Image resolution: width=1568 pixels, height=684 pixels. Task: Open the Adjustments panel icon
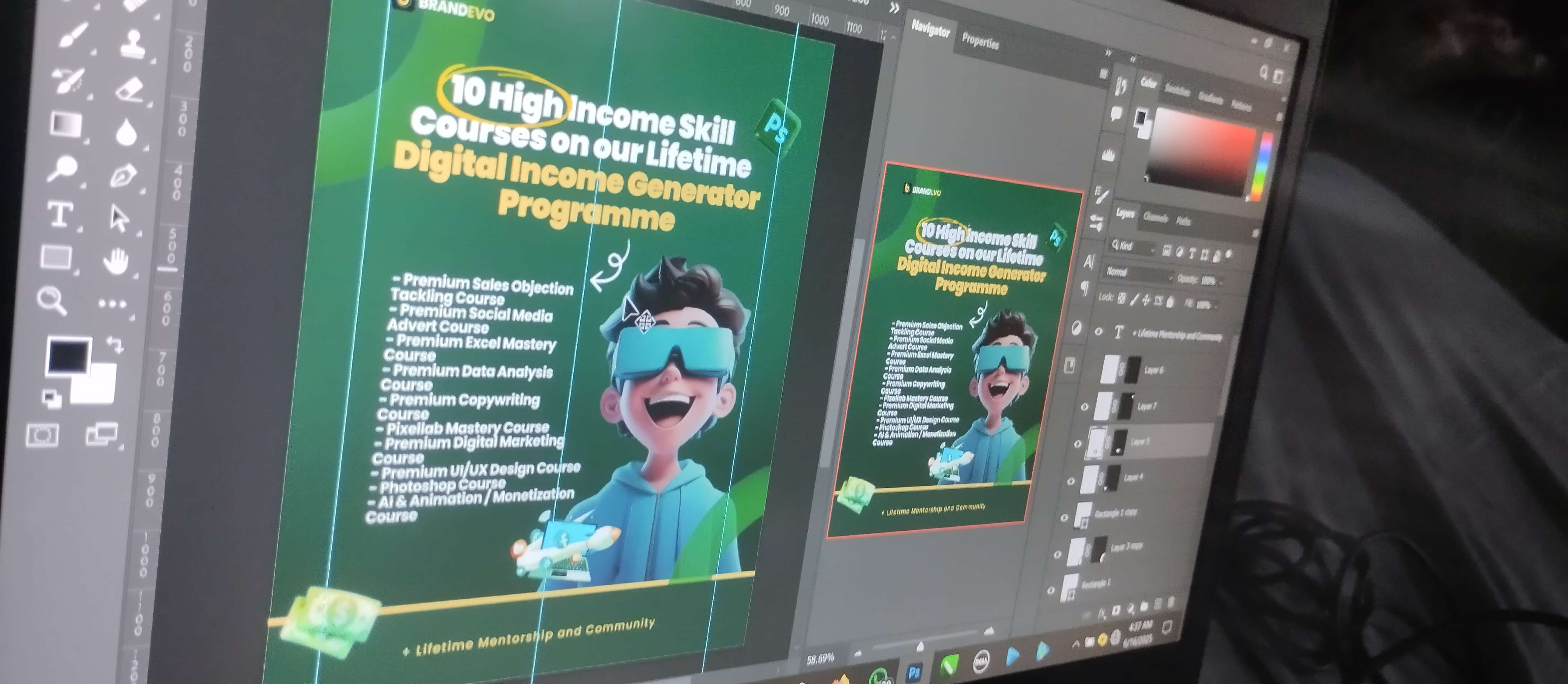click(x=1076, y=328)
